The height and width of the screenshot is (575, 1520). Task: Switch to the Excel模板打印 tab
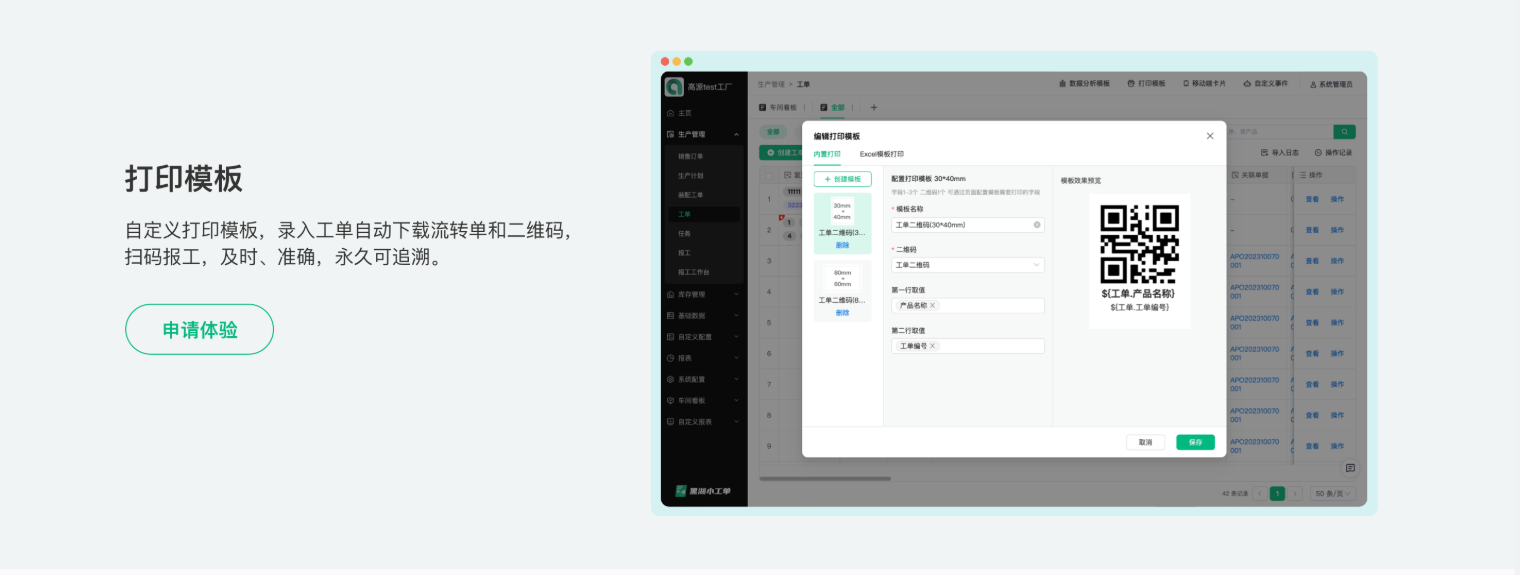(x=882, y=154)
